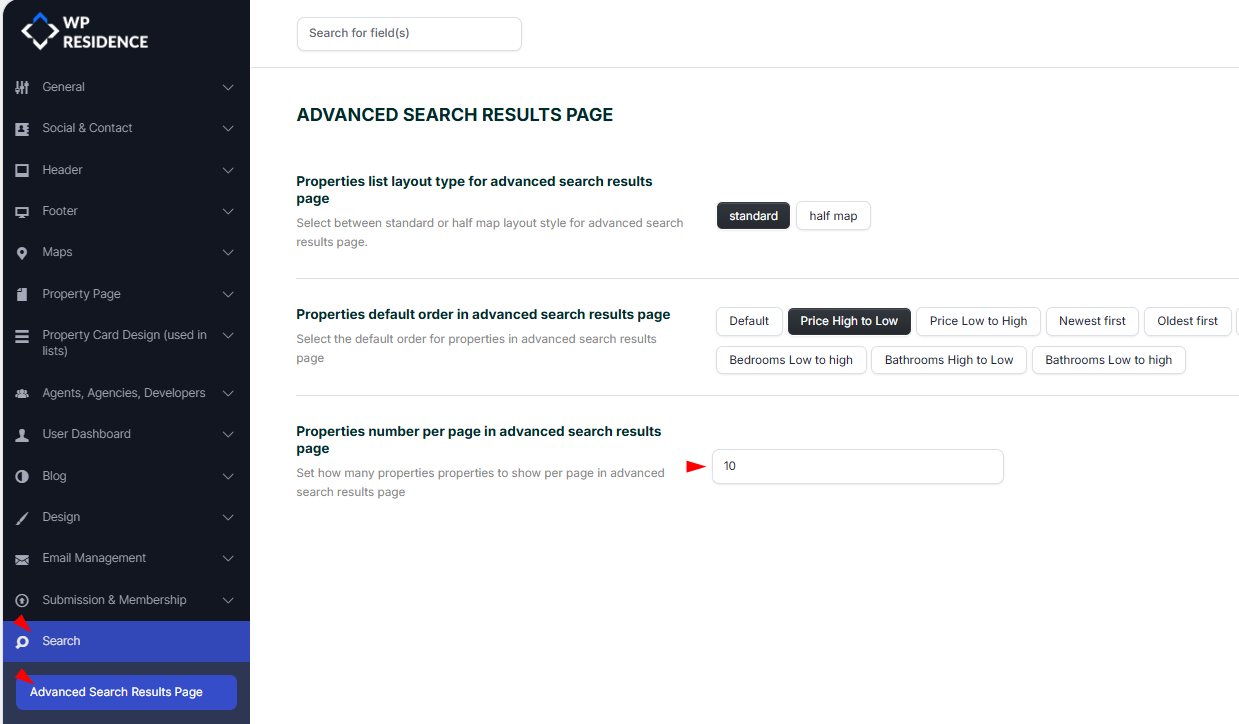Viewport: 1239px width, 724px height.
Task: Set default order to Newest first
Action: pos(1092,321)
